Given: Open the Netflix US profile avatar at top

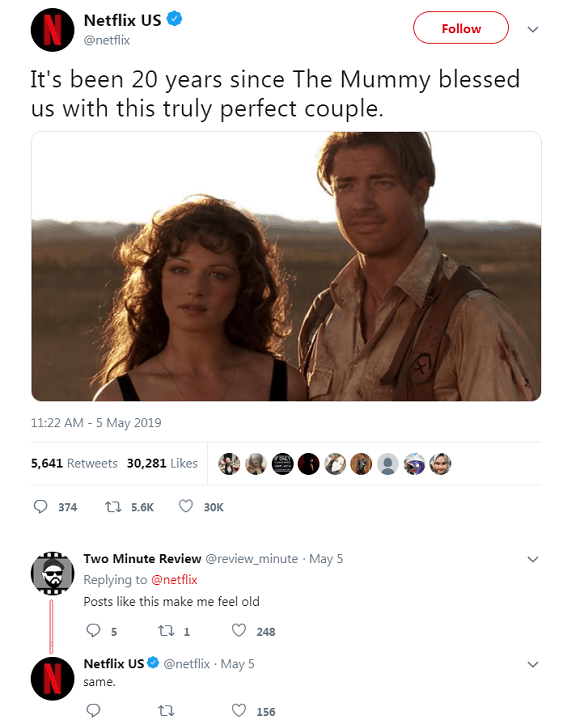Looking at the screenshot, I should point(52,30).
